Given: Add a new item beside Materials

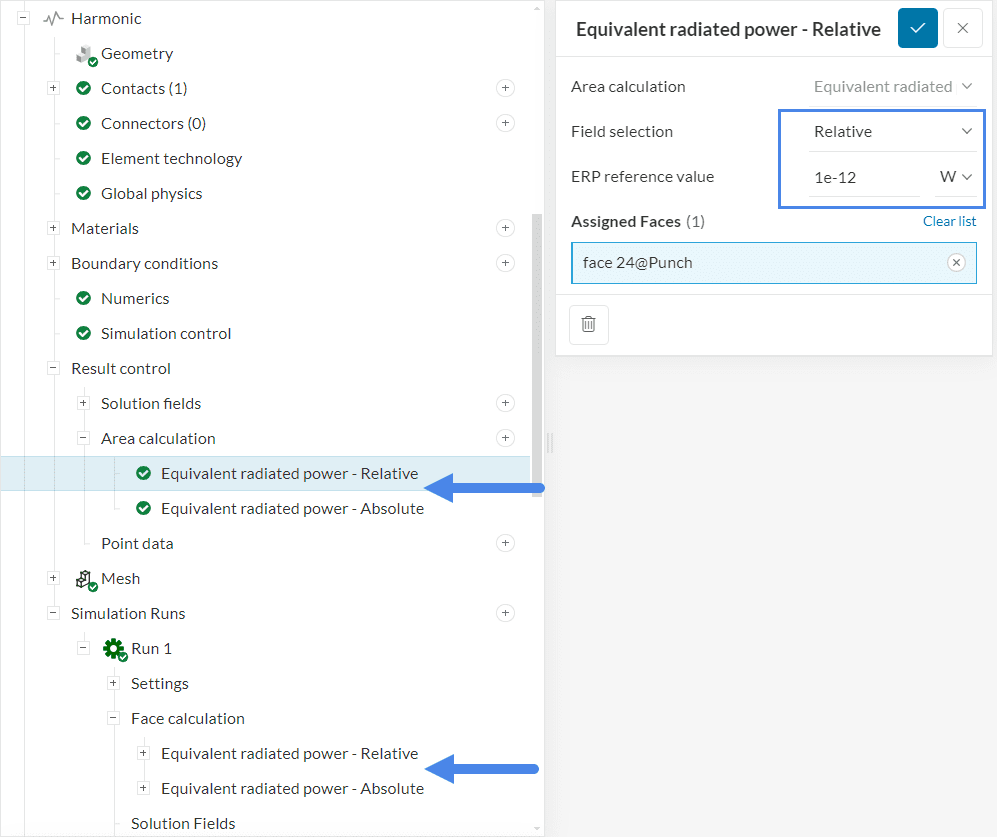Looking at the screenshot, I should coord(505,228).
